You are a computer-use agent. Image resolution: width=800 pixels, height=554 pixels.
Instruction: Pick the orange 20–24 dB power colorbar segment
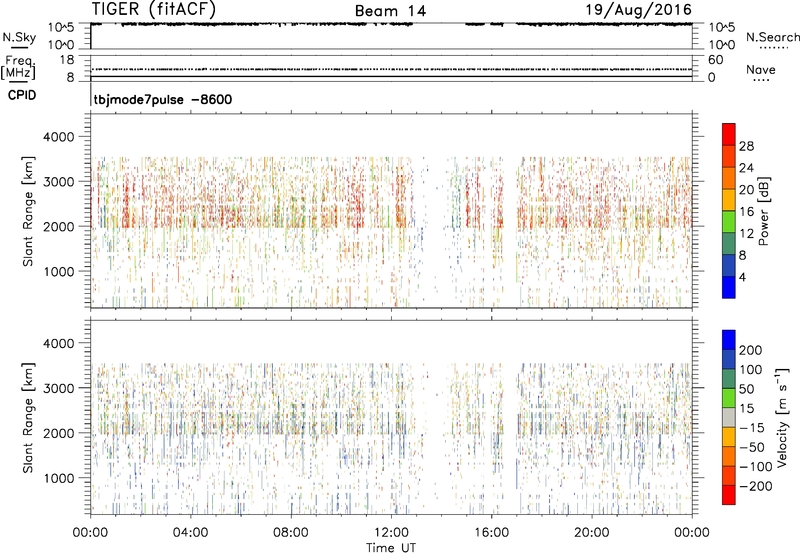coord(729,178)
